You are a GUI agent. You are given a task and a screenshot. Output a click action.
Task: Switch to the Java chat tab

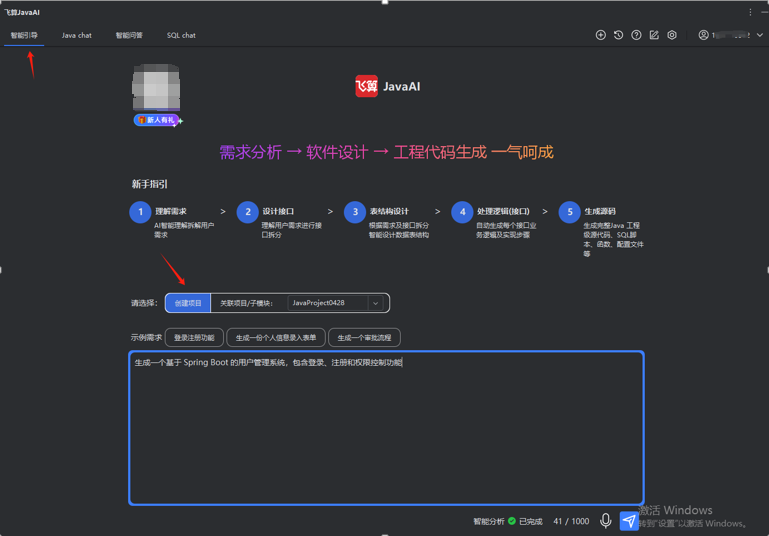pyautogui.click(x=77, y=35)
